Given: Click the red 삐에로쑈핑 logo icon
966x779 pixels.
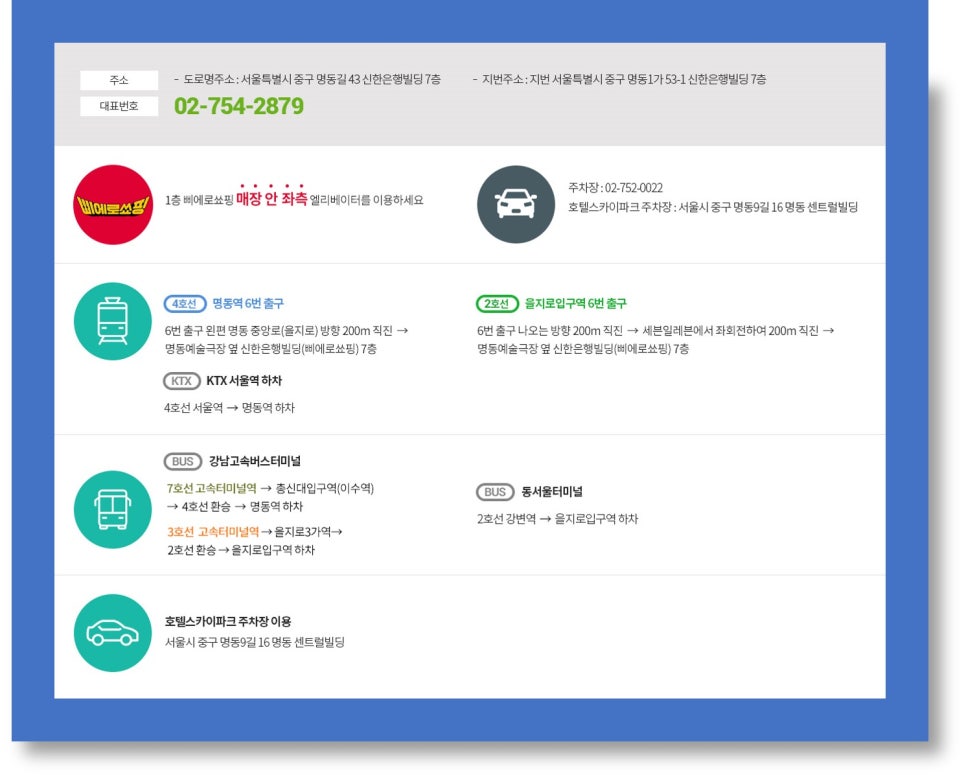Looking at the screenshot, I should pyautogui.click(x=113, y=200).
